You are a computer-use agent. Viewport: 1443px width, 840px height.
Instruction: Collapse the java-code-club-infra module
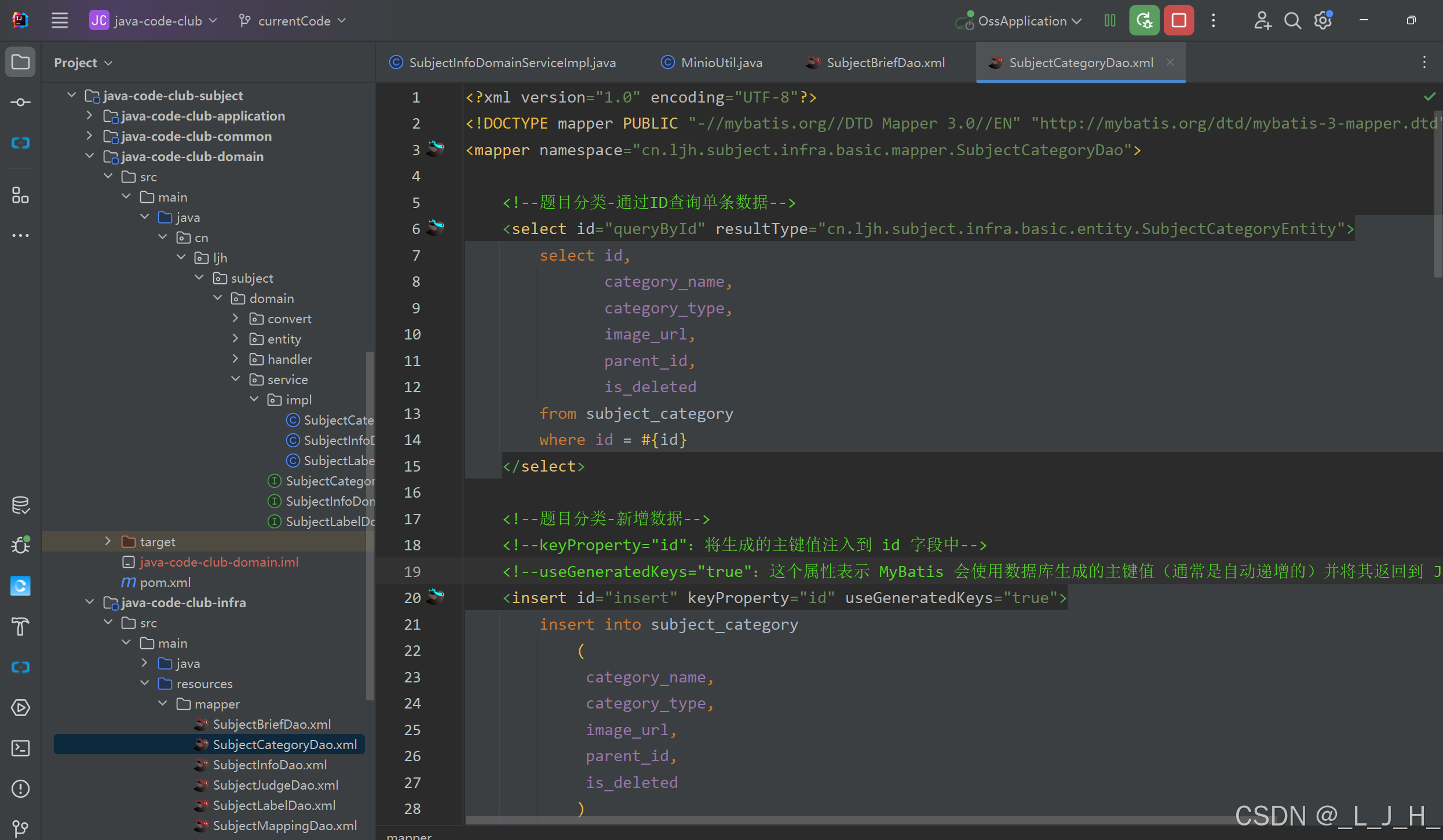(x=90, y=602)
